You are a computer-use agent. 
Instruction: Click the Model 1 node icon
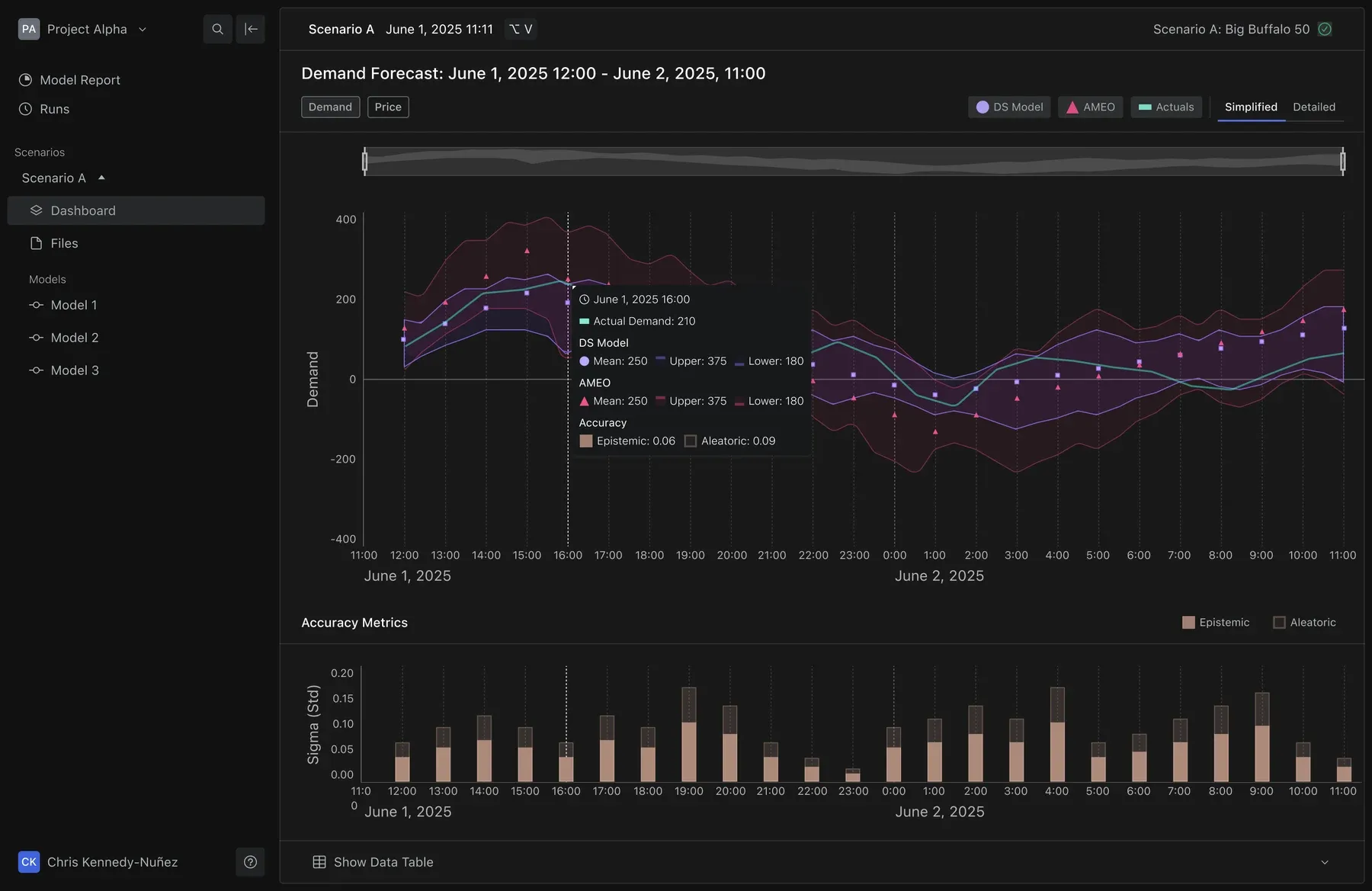[x=36, y=305]
